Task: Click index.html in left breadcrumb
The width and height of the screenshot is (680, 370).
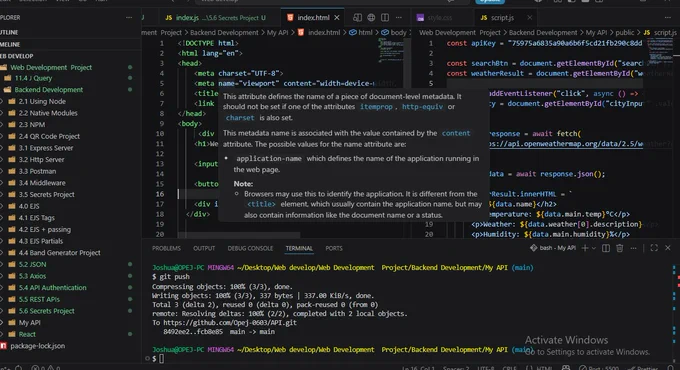Action: (x=324, y=33)
